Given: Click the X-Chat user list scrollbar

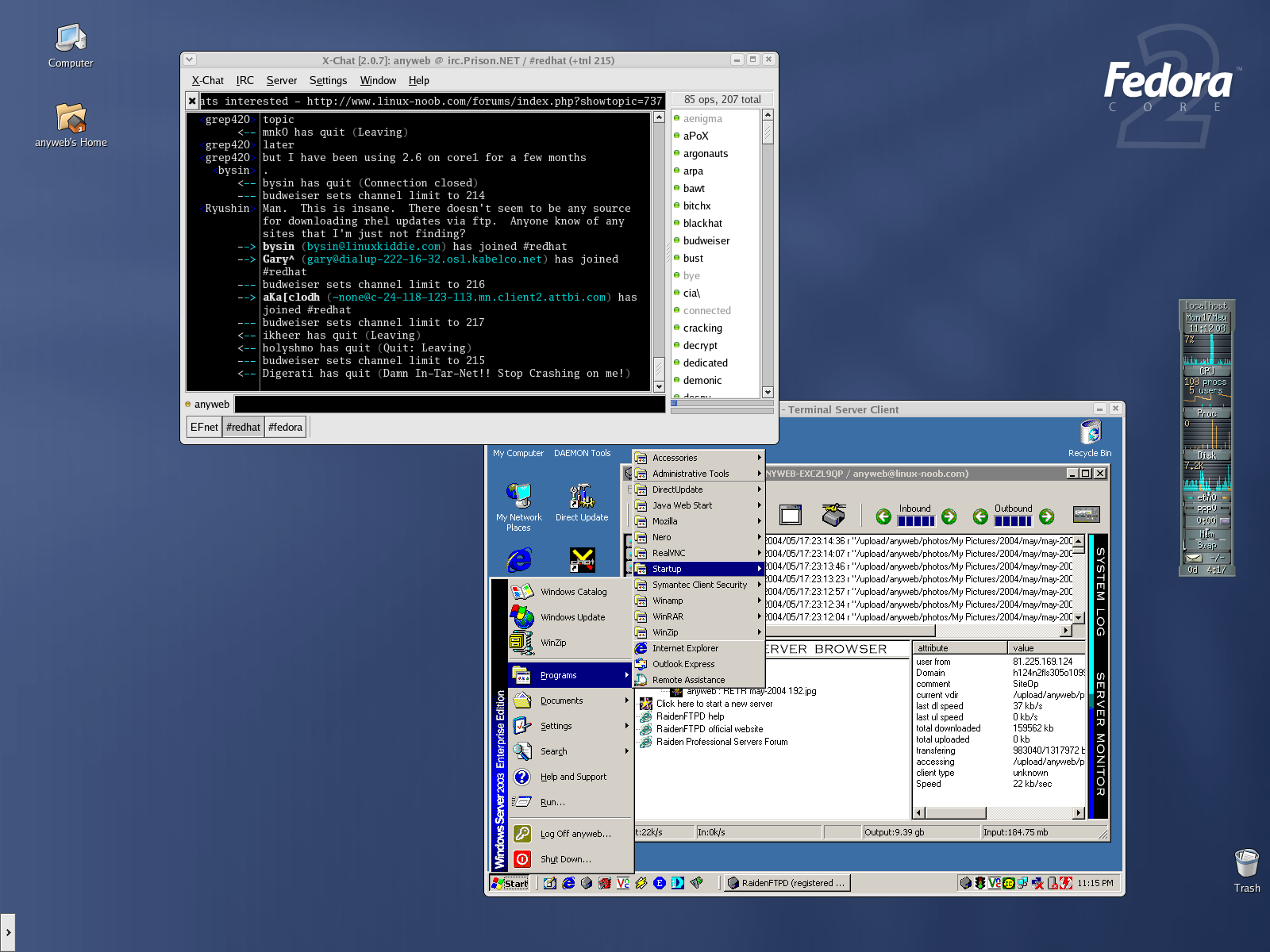Looking at the screenshot, I should [768, 253].
